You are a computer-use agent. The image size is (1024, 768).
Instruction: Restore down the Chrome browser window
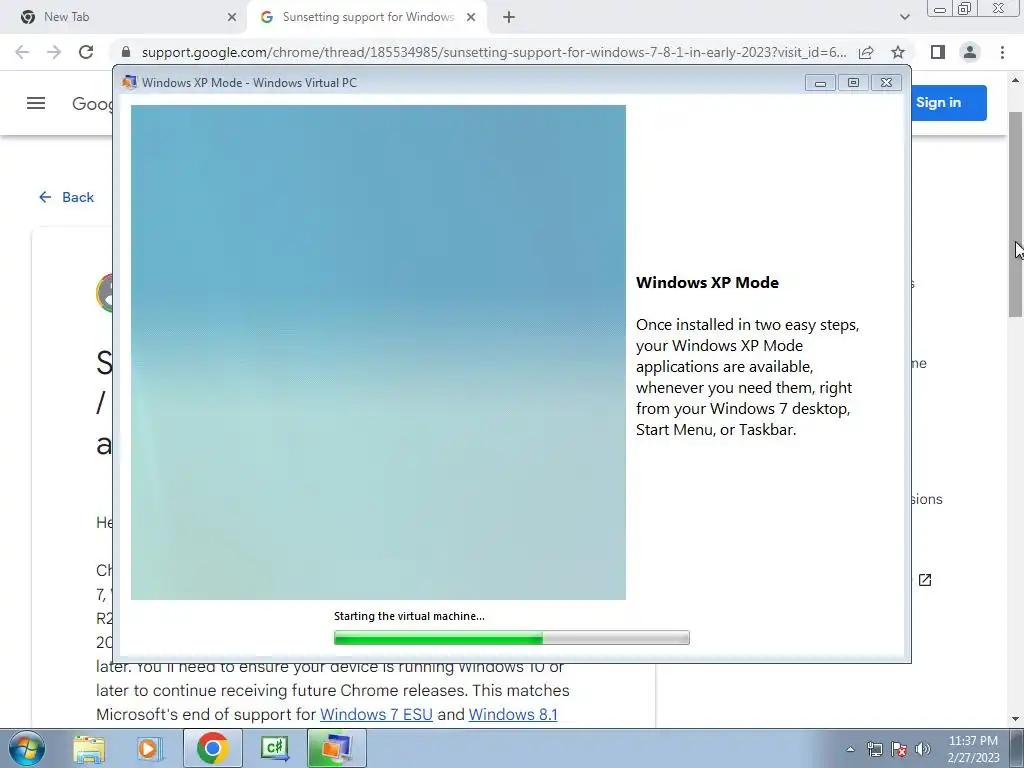pyautogui.click(x=965, y=9)
